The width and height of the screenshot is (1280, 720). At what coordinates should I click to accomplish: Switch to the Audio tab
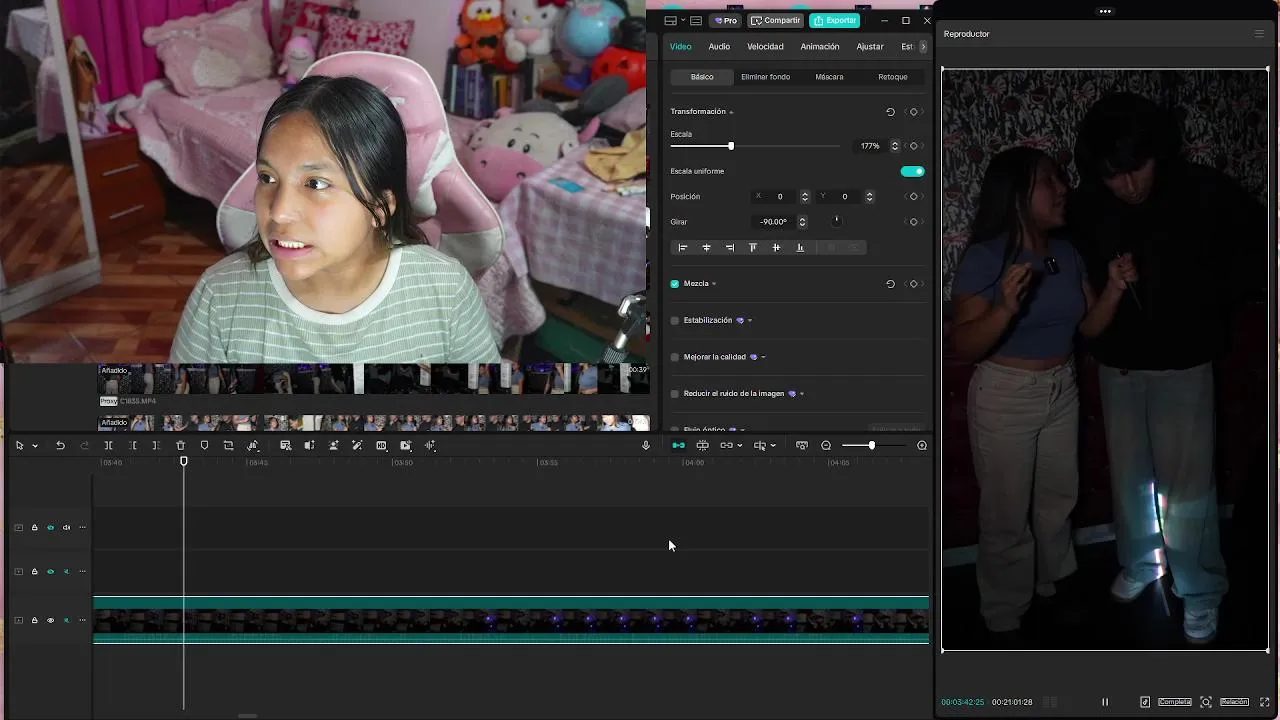719,47
